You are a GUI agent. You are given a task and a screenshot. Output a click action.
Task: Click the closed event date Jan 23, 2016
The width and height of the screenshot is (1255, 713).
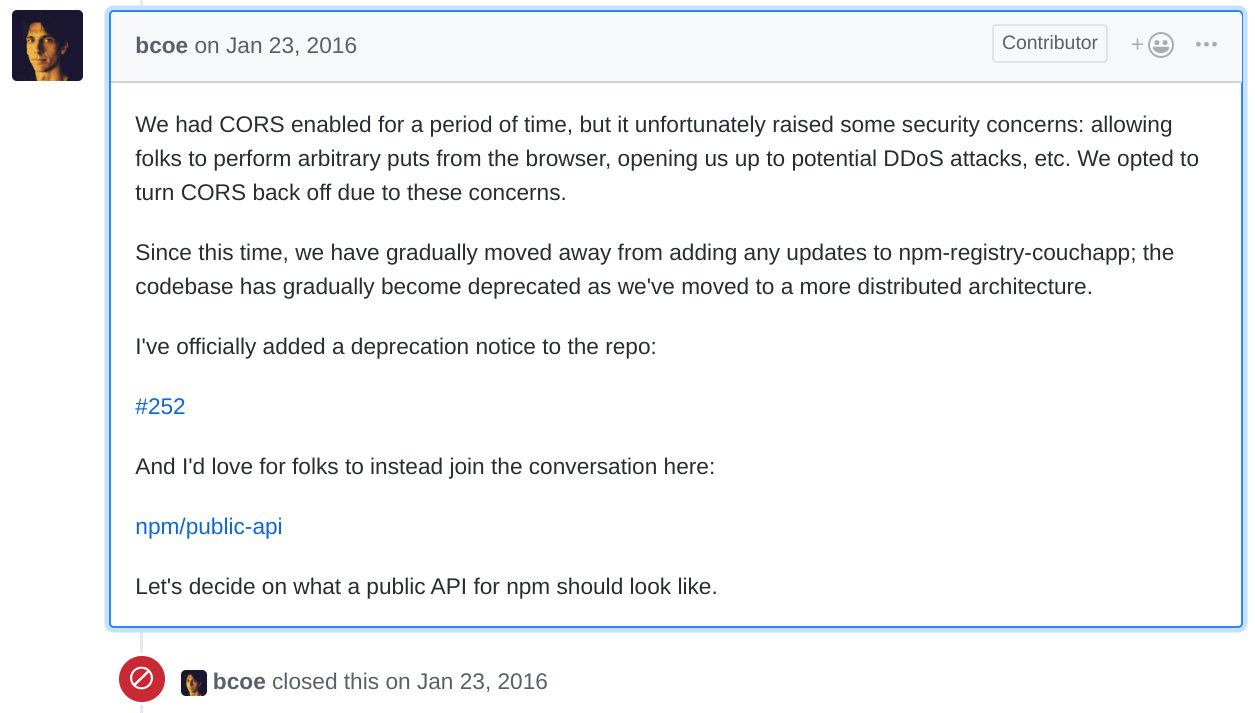click(x=482, y=682)
